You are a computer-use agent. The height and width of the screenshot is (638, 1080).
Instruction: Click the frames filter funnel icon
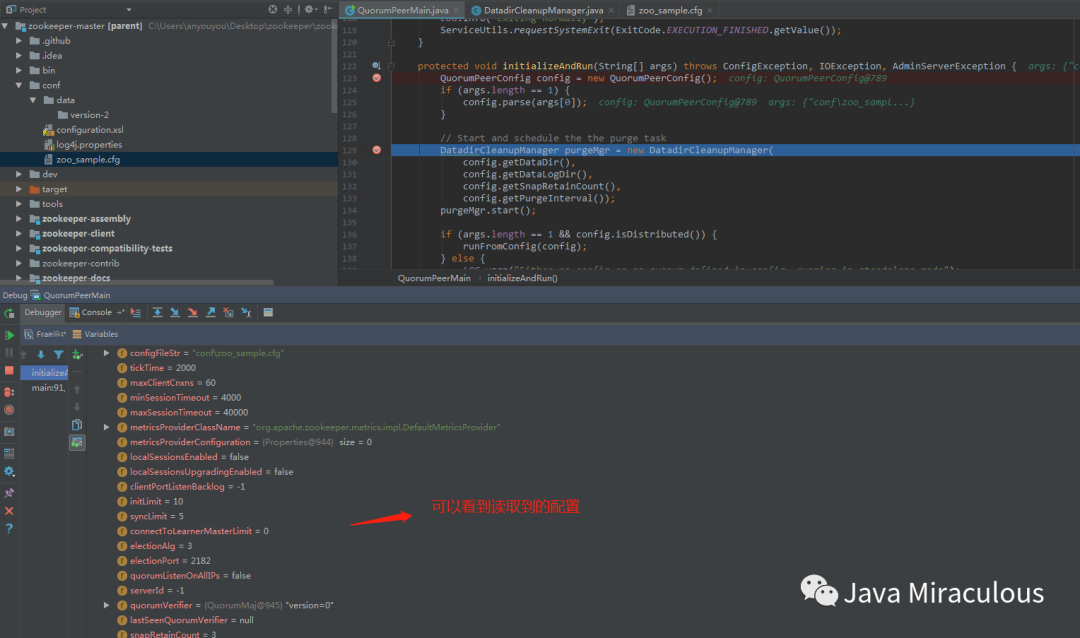point(59,355)
